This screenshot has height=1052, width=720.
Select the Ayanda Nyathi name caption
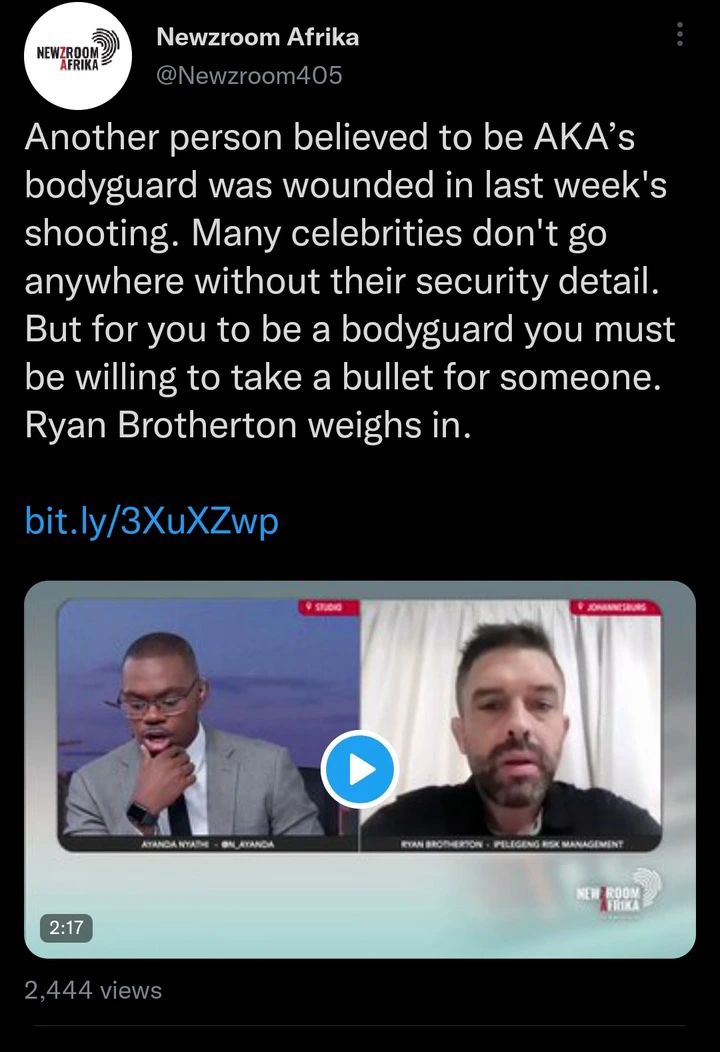pyautogui.click(x=207, y=844)
